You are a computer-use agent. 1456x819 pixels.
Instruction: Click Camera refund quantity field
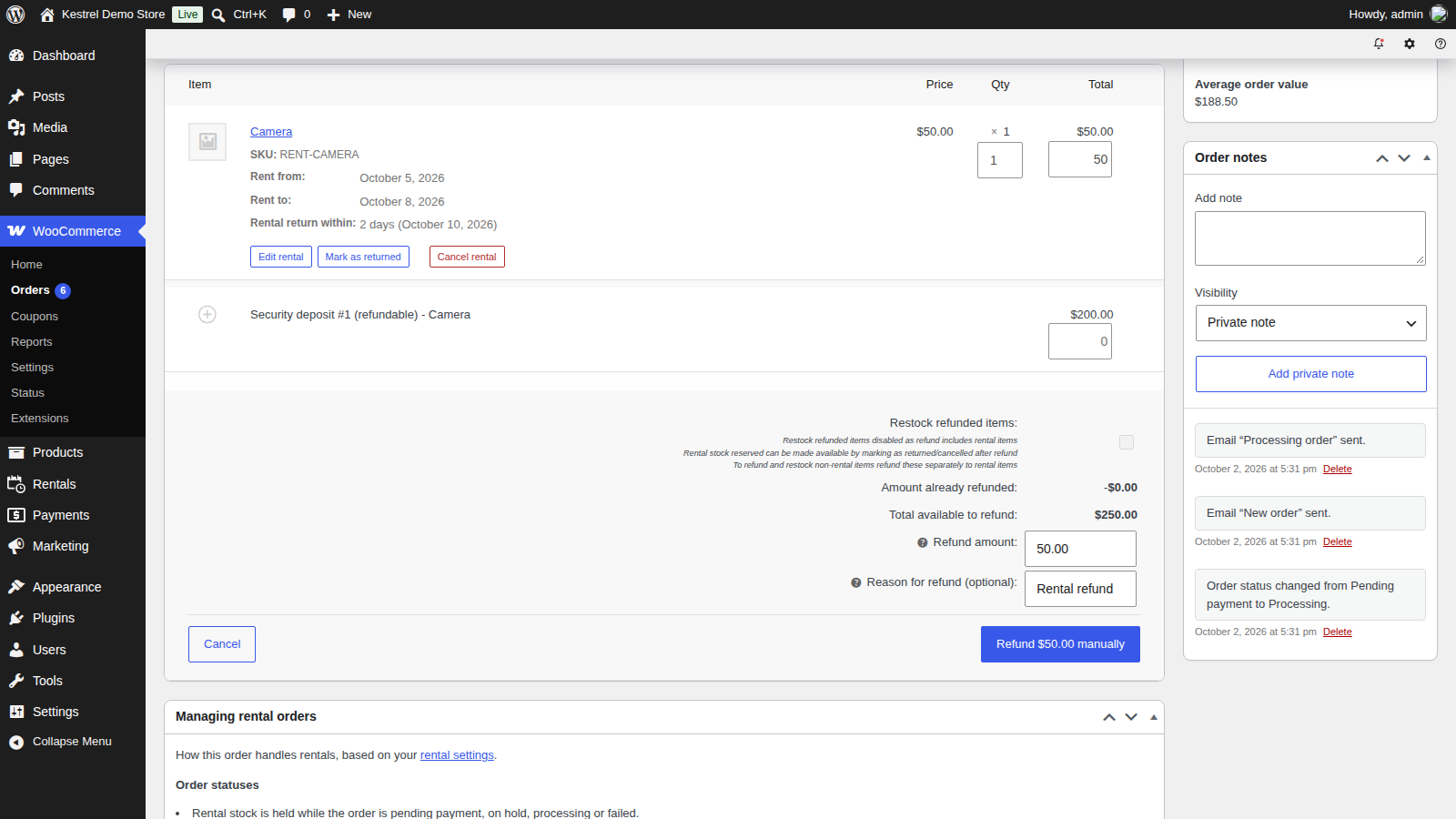click(1000, 160)
